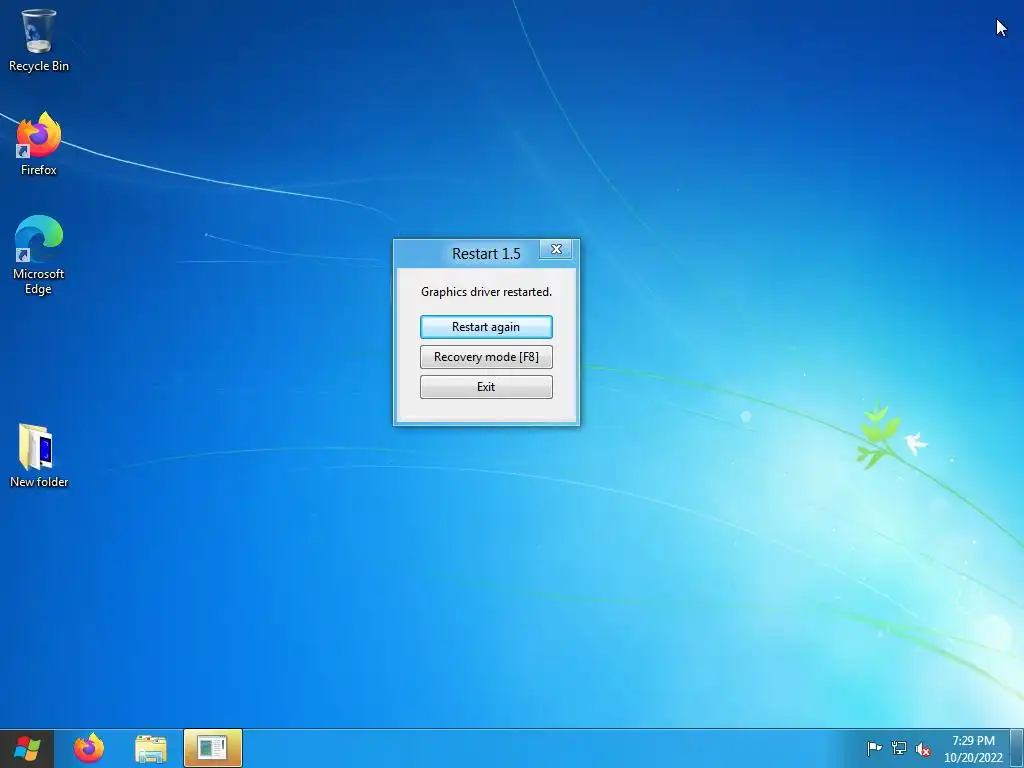Select Recovery mode [F8] button
Image resolution: width=1024 pixels, height=768 pixels.
486,357
